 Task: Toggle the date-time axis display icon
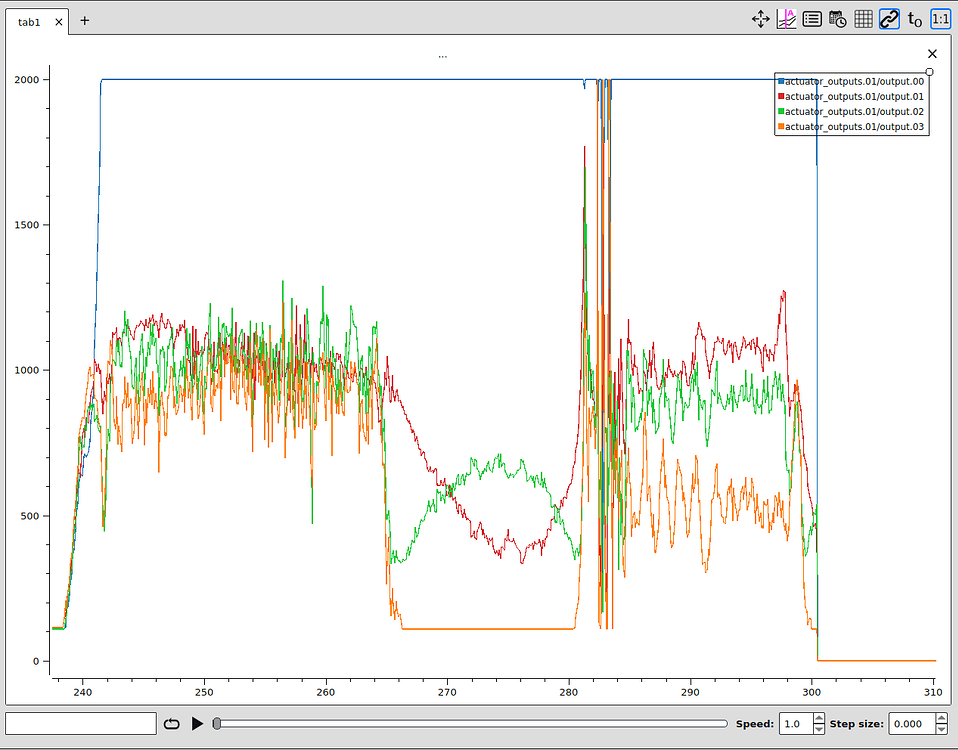[838, 20]
